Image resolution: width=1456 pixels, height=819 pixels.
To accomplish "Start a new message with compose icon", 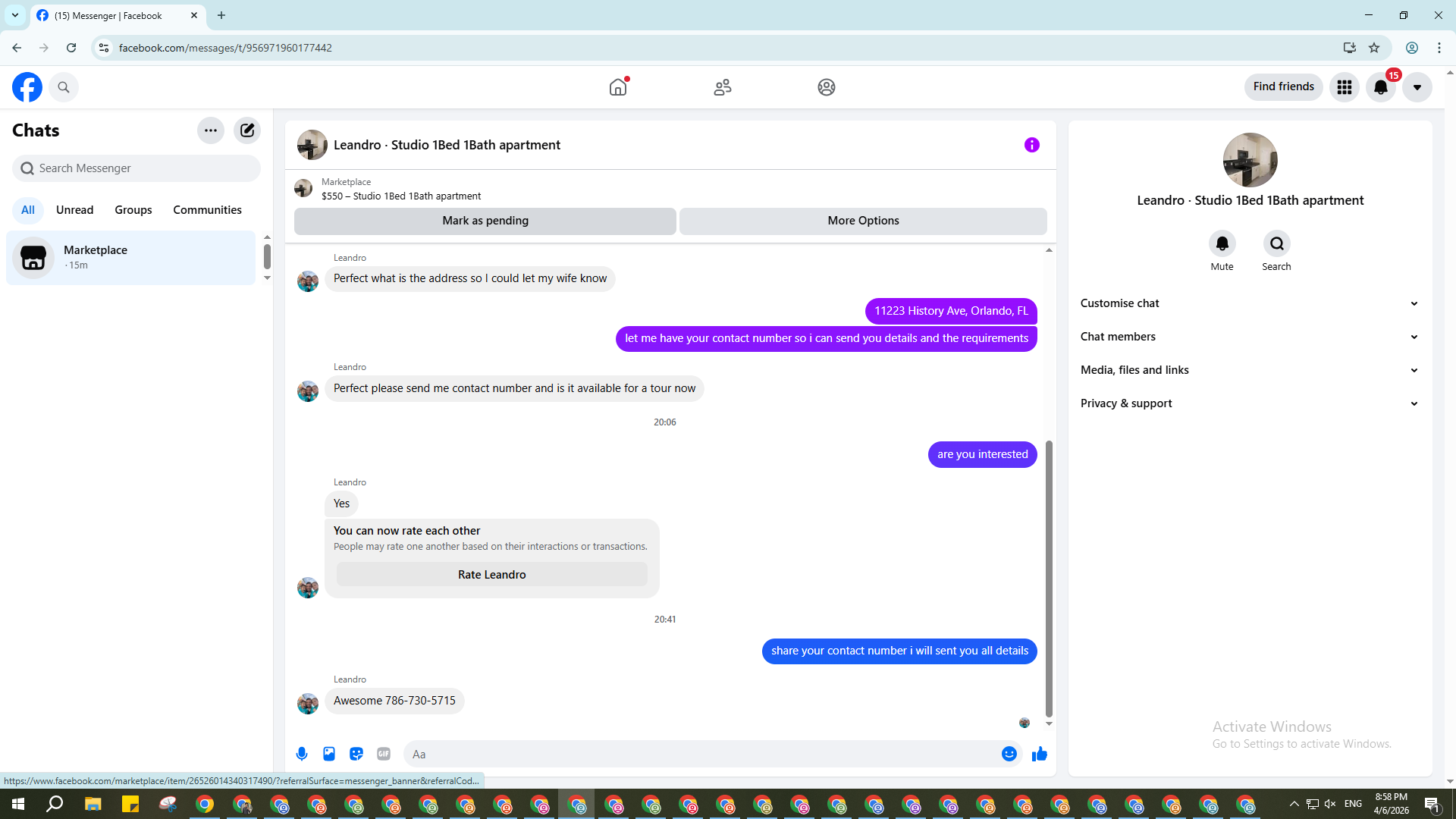I will [x=247, y=130].
